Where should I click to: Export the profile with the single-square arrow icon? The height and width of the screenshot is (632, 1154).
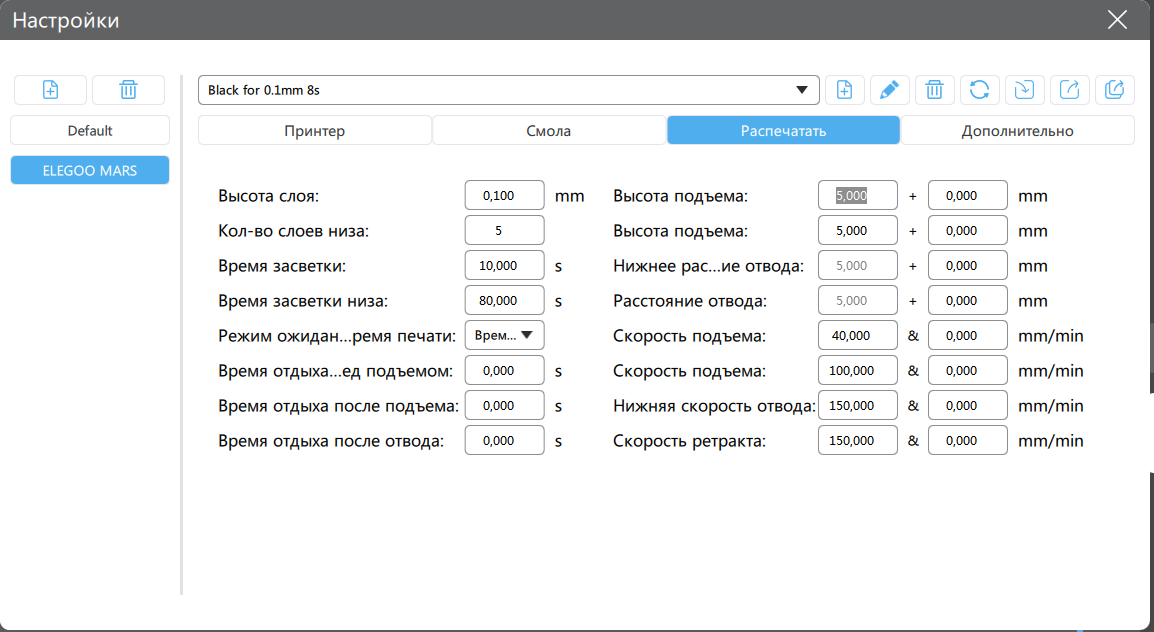coord(1069,90)
